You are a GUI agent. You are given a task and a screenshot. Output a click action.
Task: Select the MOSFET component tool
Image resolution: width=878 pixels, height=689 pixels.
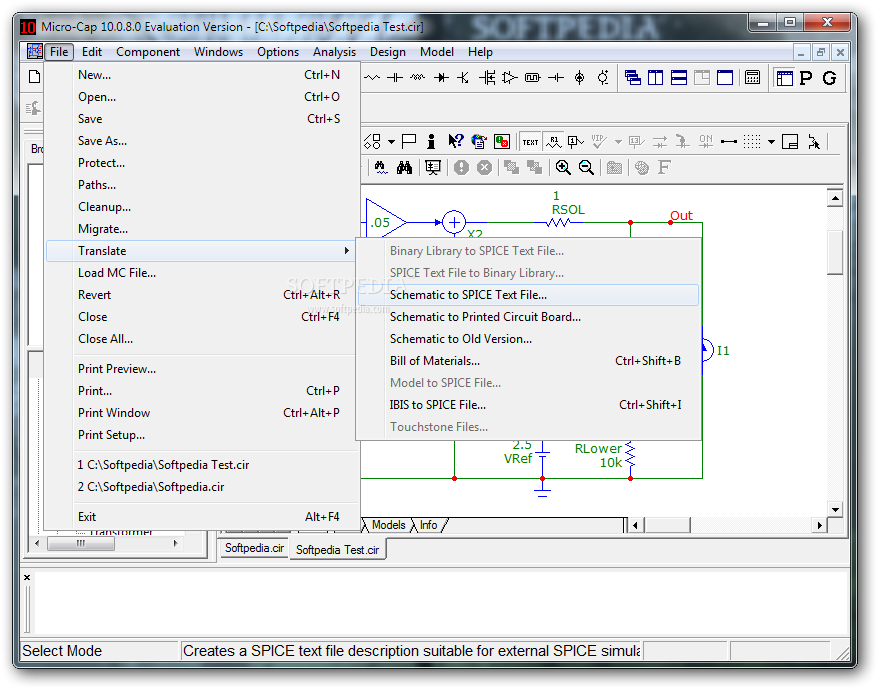tap(487, 78)
